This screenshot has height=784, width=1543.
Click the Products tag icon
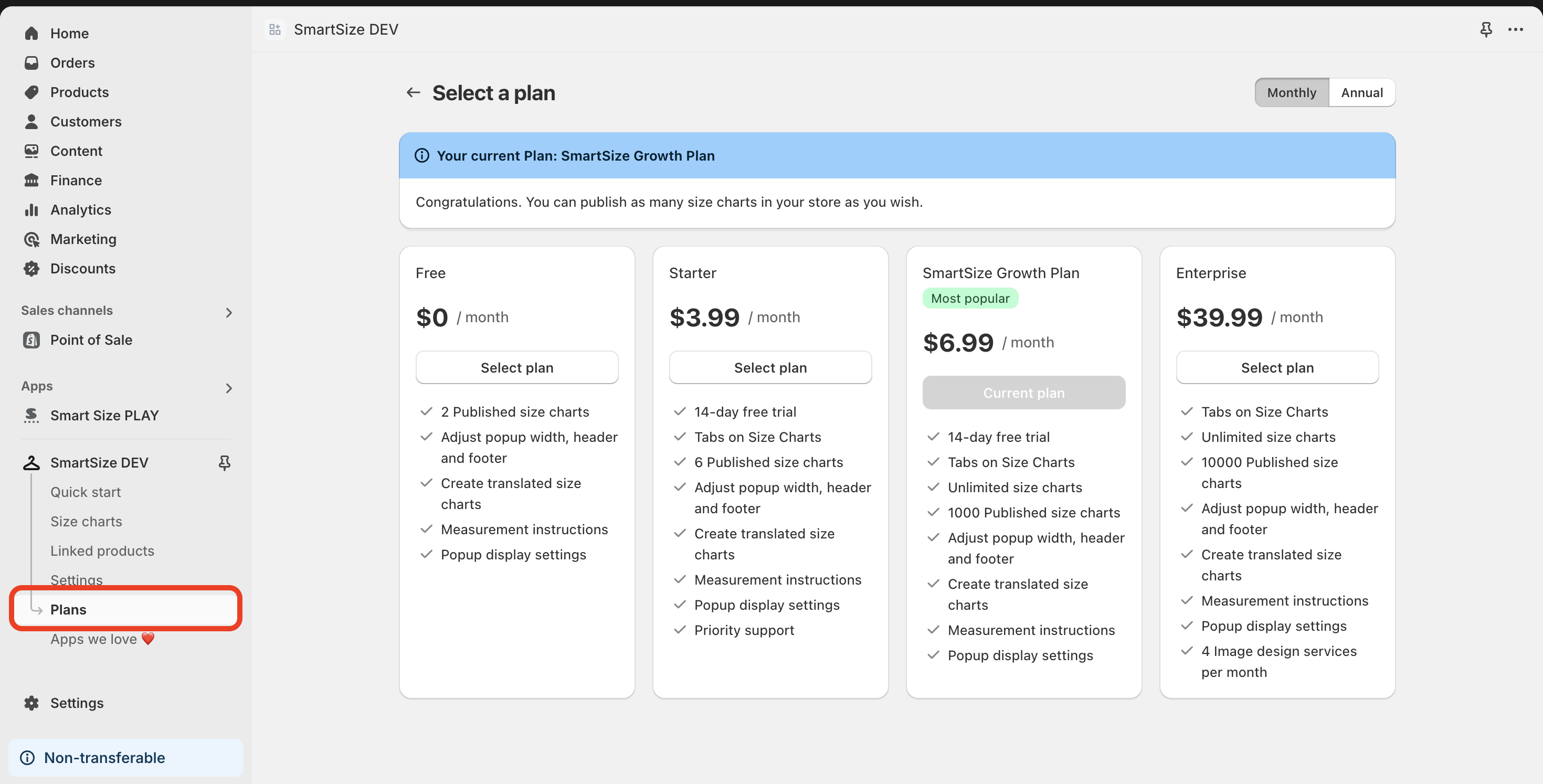pyautogui.click(x=31, y=92)
